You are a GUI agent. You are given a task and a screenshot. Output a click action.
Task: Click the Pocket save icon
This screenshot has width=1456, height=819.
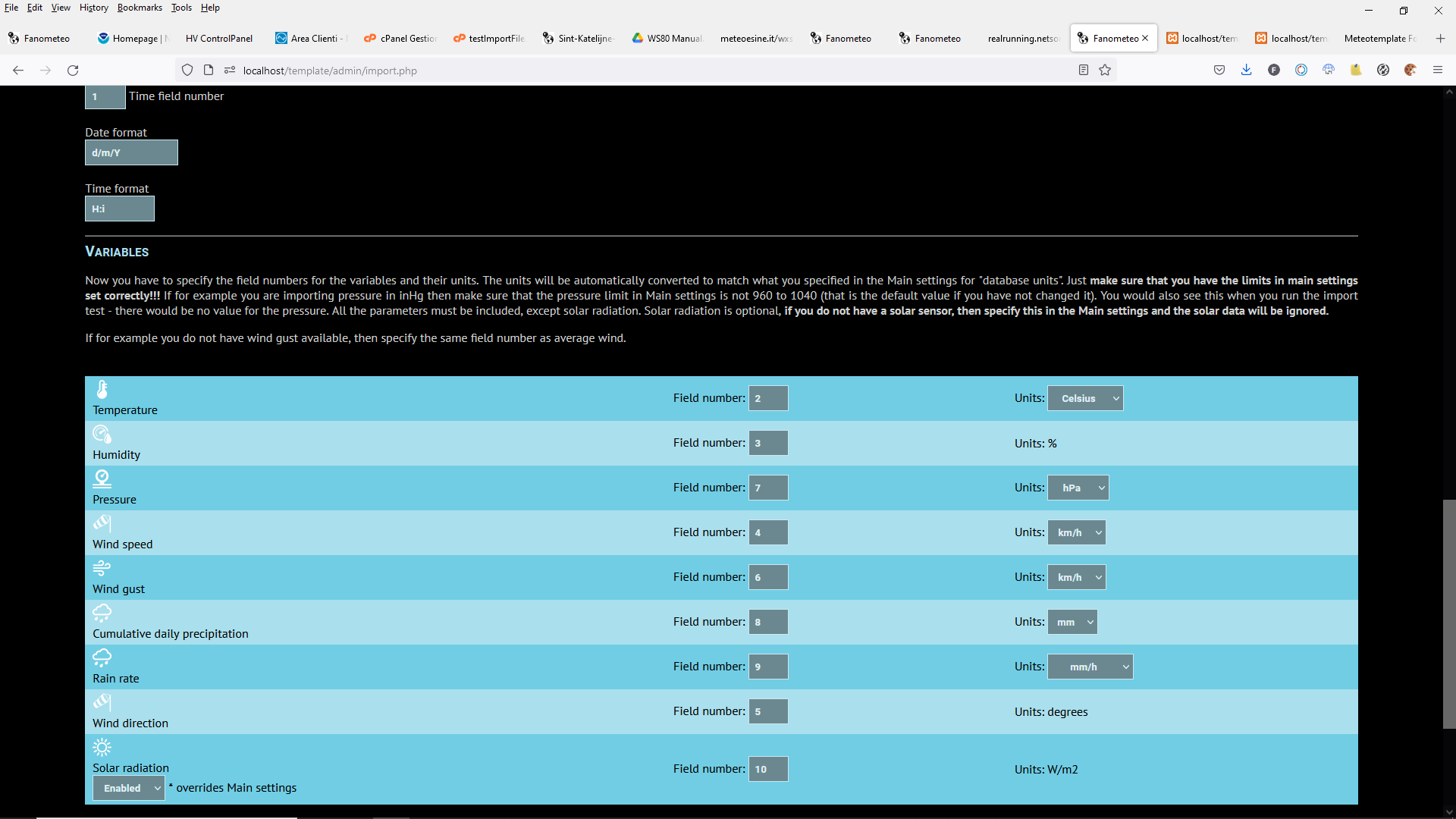point(1219,70)
